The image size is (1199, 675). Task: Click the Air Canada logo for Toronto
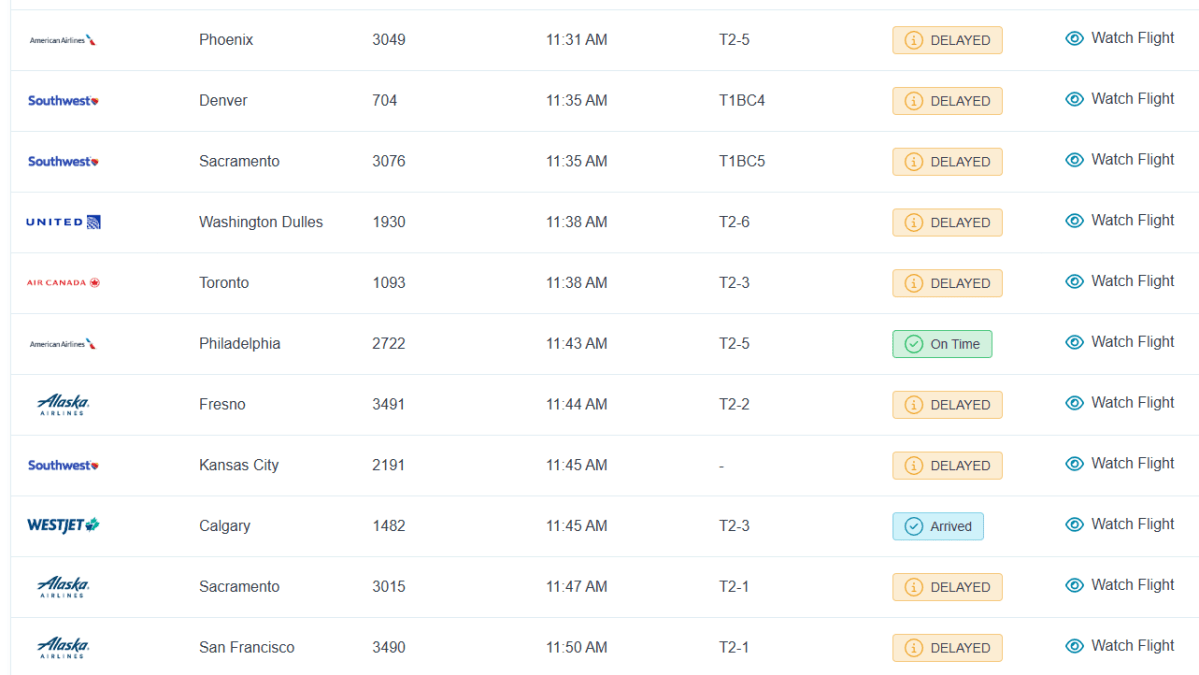point(63,283)
